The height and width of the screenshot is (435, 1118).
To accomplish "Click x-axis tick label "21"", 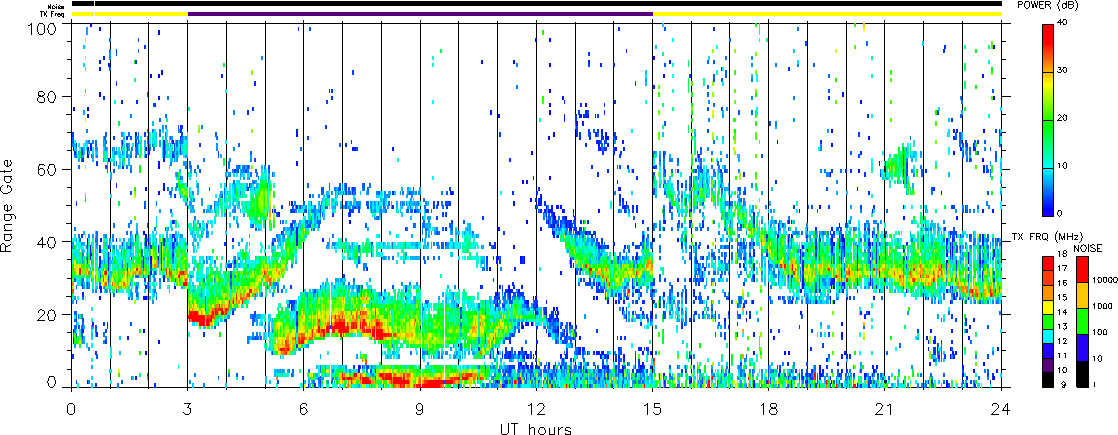I will click(885, 409).
